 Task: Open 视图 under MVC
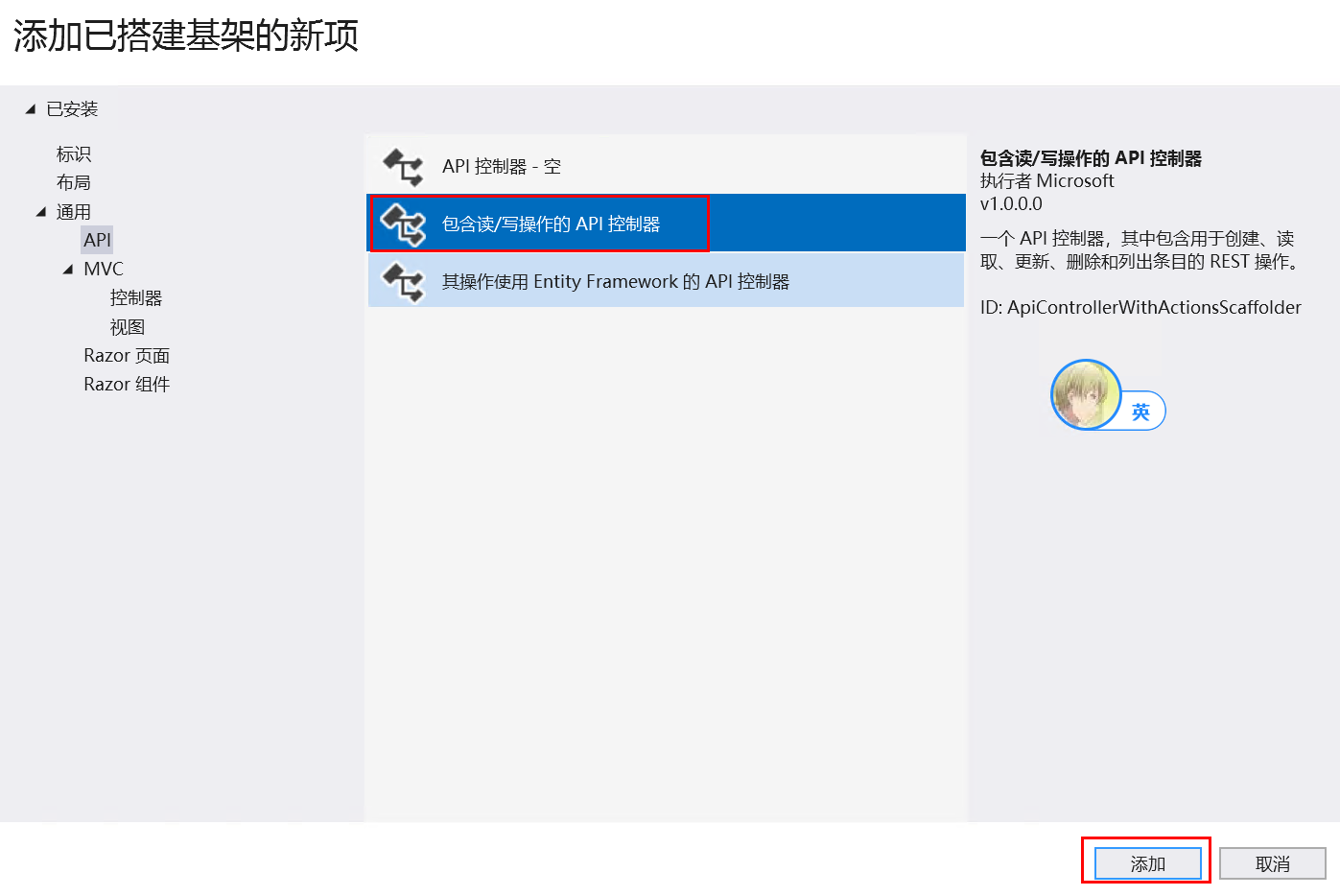coord(128,327)
